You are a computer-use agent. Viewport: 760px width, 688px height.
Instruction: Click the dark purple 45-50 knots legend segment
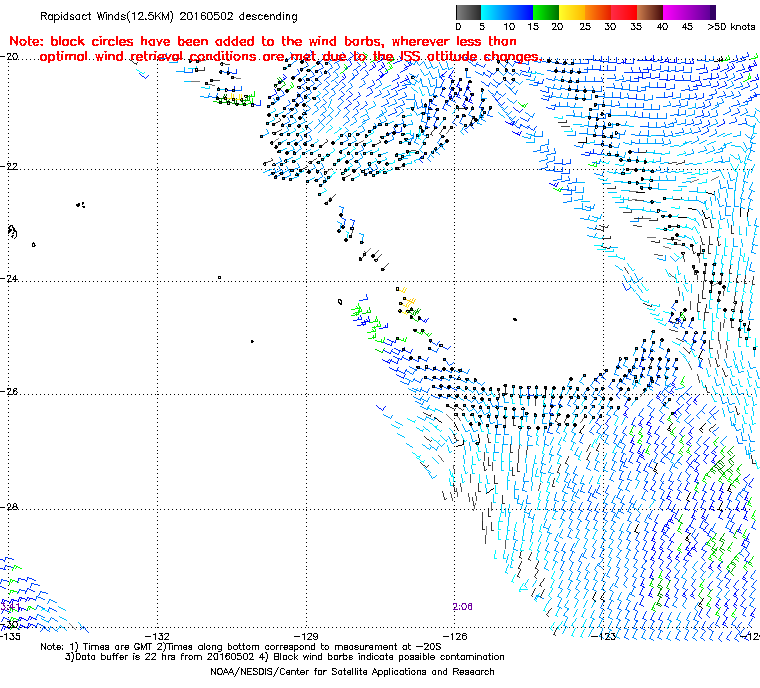[702, 12]
